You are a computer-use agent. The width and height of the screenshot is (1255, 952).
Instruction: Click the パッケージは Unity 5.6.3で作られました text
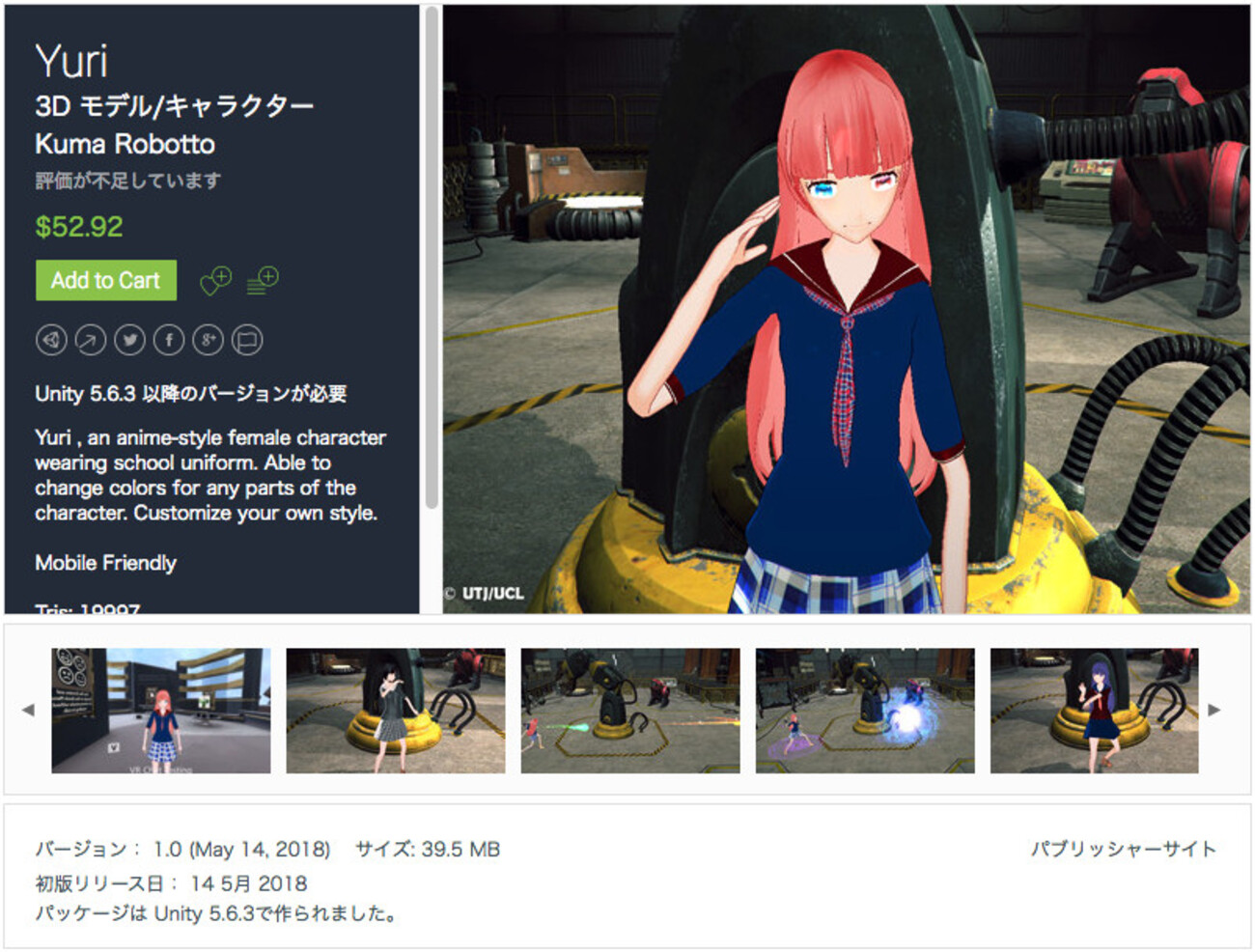tap(216, 913)
